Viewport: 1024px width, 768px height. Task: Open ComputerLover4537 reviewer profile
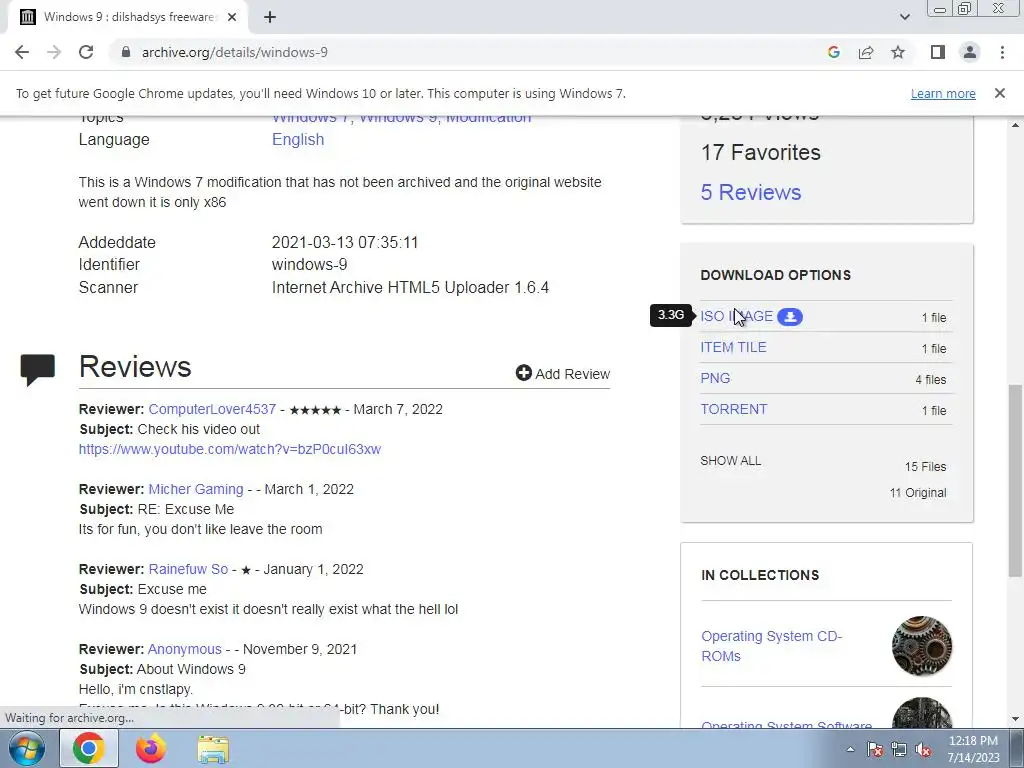click(212, 409)
